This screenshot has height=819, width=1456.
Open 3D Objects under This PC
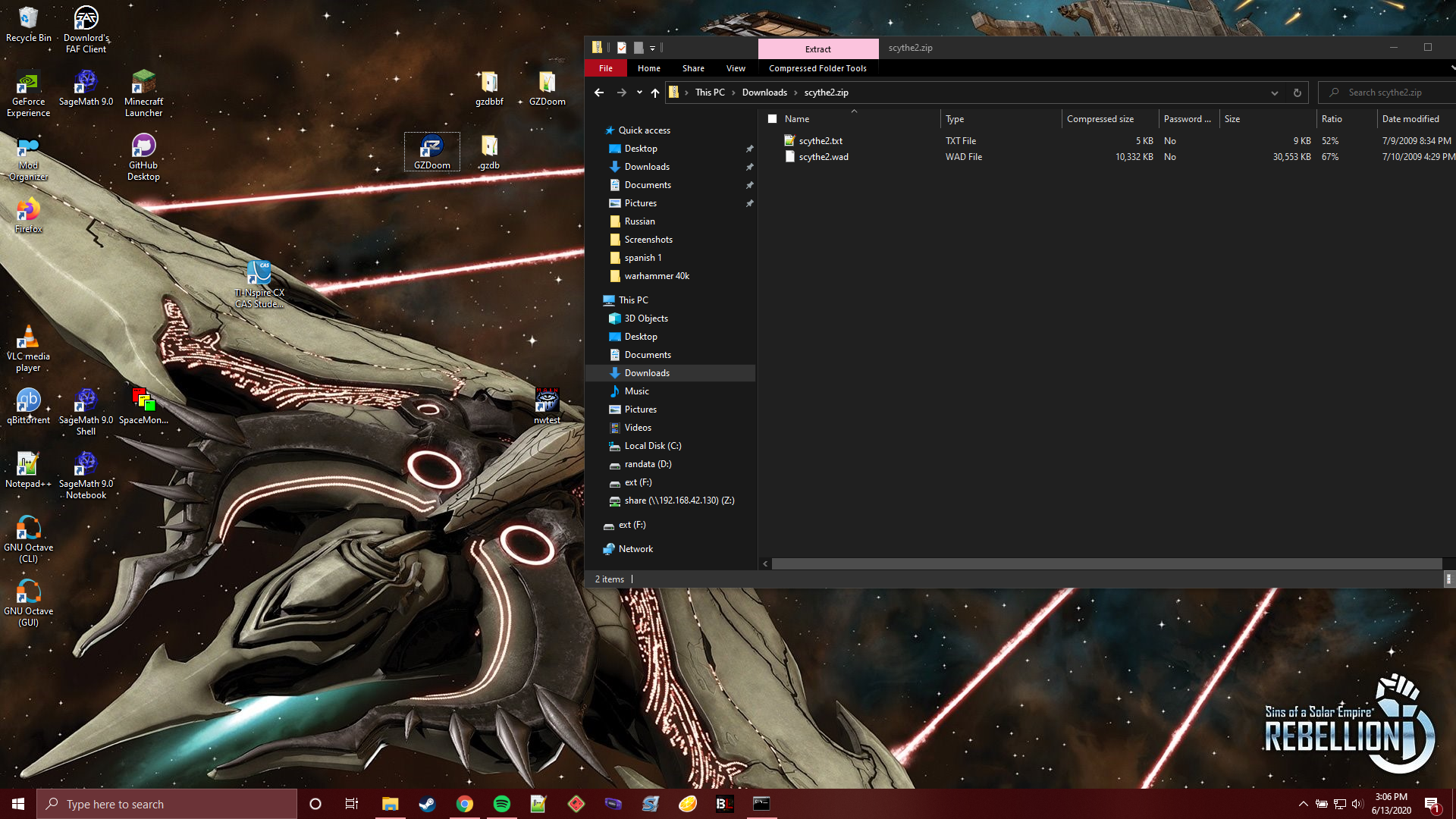(646, 318)
